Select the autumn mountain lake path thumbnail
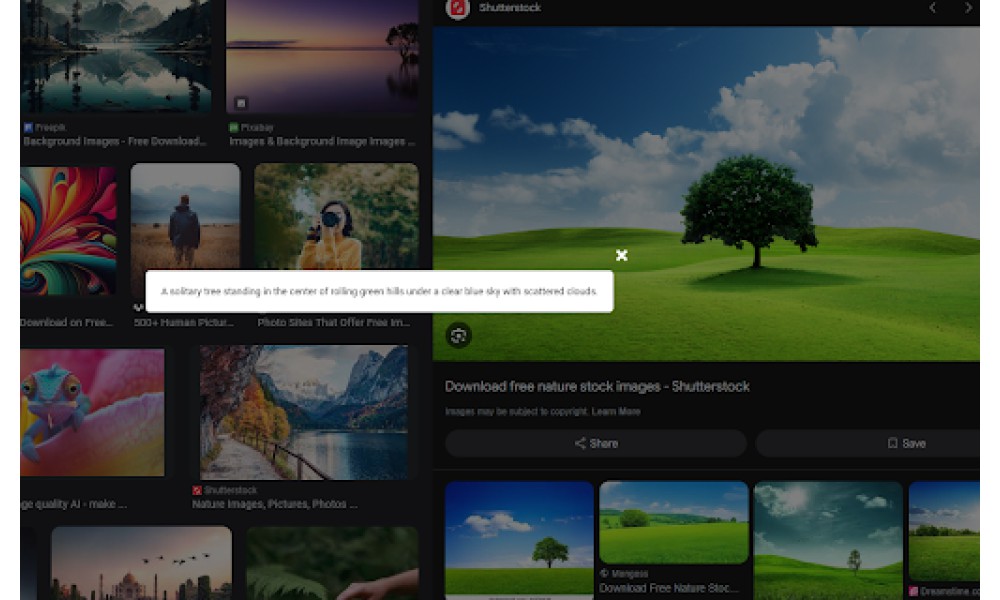Viewport: 1000px width, 600px height. (304, 412)
